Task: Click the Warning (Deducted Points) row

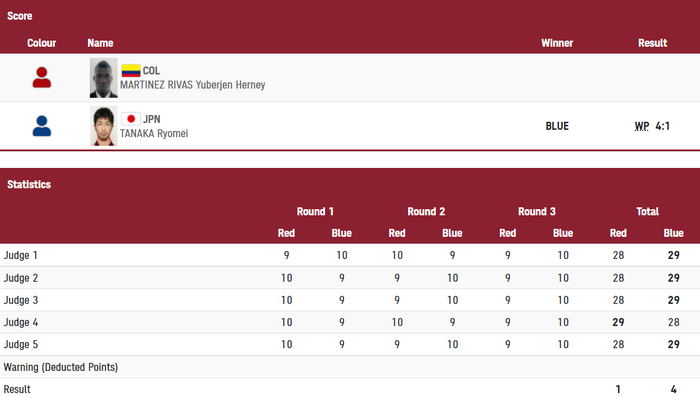Action: pyautogui.click(x=350, y=367)
